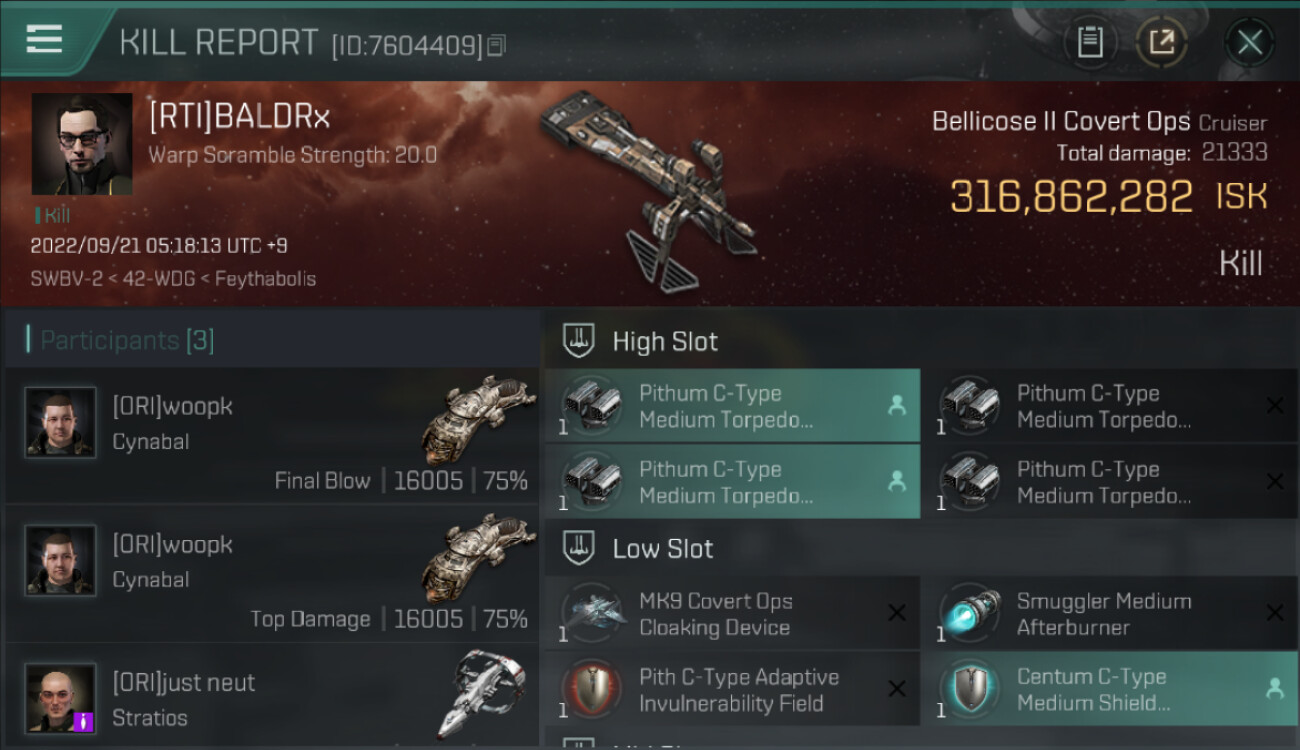Viewport: 1300px width, 750px height.
Task: Copy the kill report ID icon
Action: click(497, 45)
